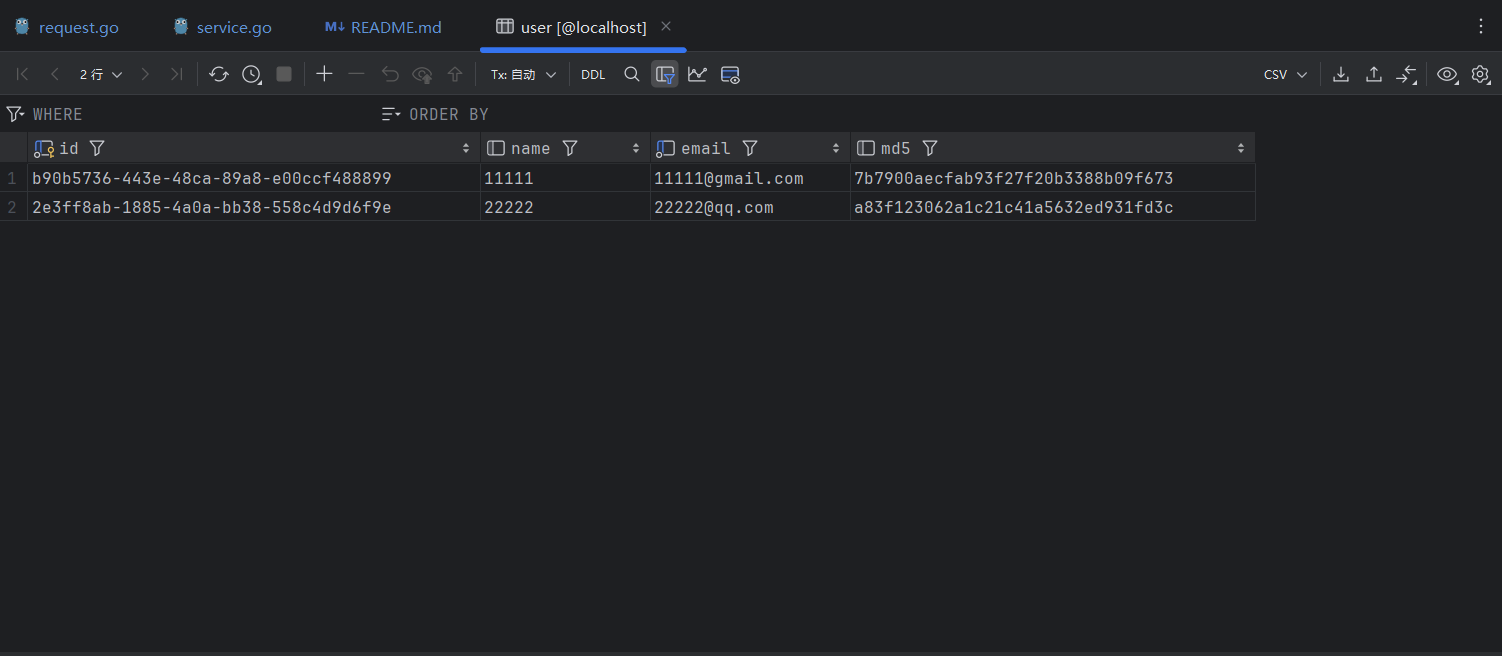Click the id column header
1502x656 pixels.
254,148
